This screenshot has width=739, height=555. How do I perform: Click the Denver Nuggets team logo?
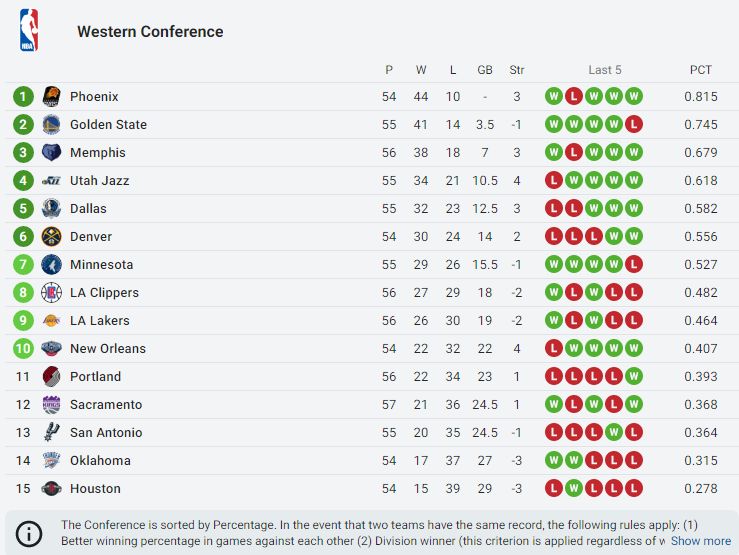(51, 237)
